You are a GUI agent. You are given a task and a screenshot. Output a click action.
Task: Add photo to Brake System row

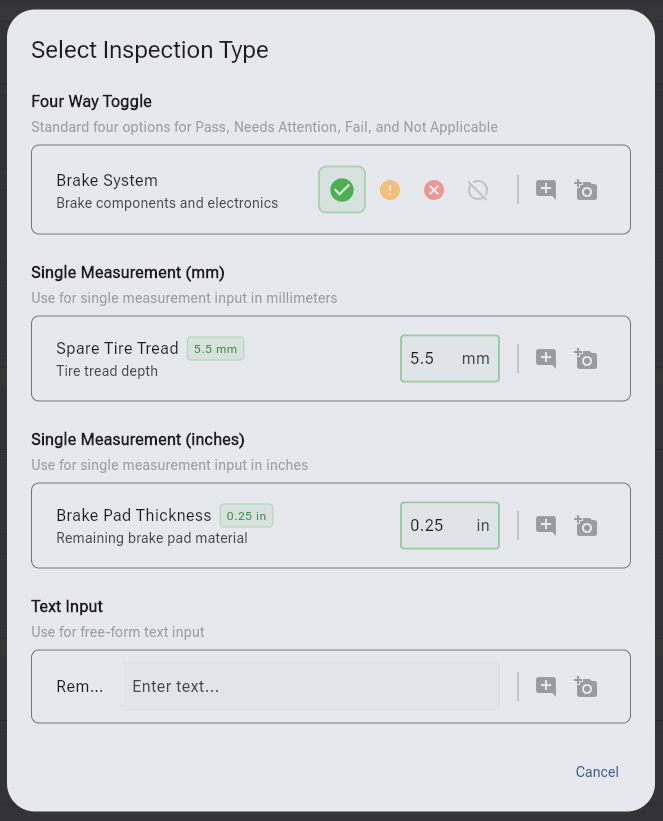point(586,189)
